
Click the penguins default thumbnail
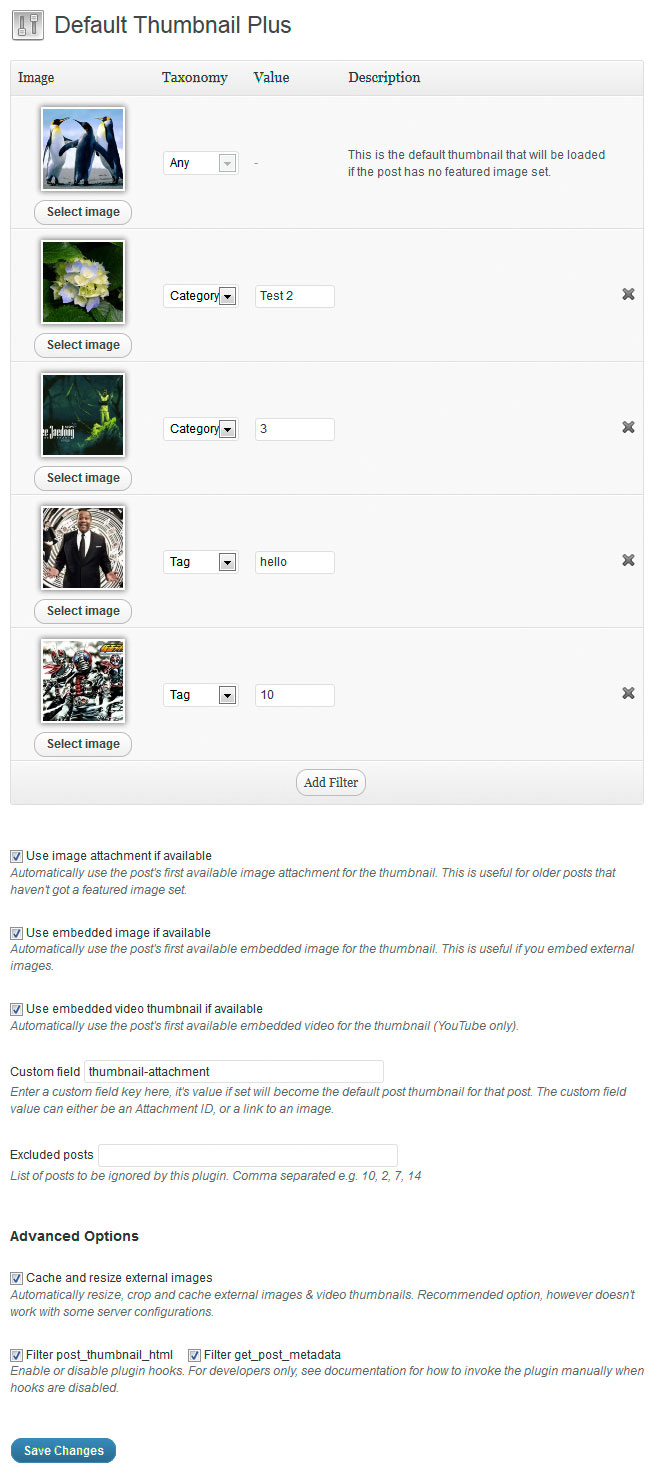pos(83,149)
